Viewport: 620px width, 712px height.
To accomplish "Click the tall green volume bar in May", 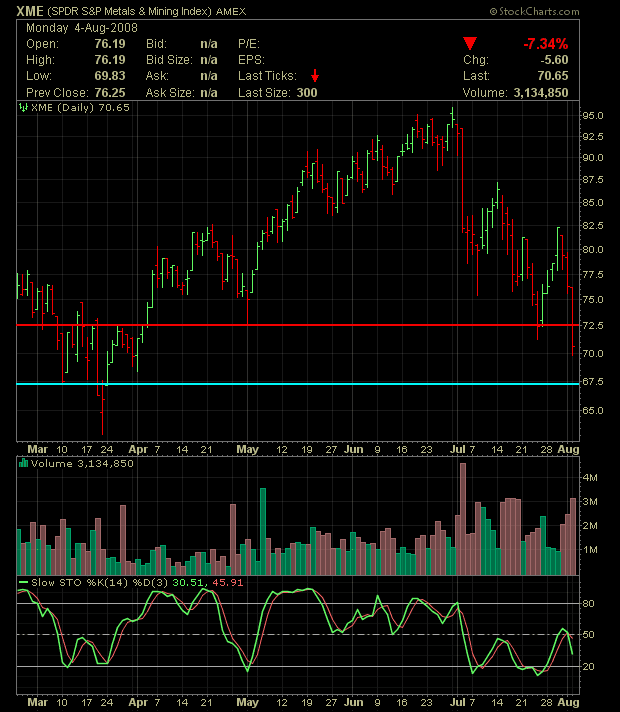I will (263, 532).
